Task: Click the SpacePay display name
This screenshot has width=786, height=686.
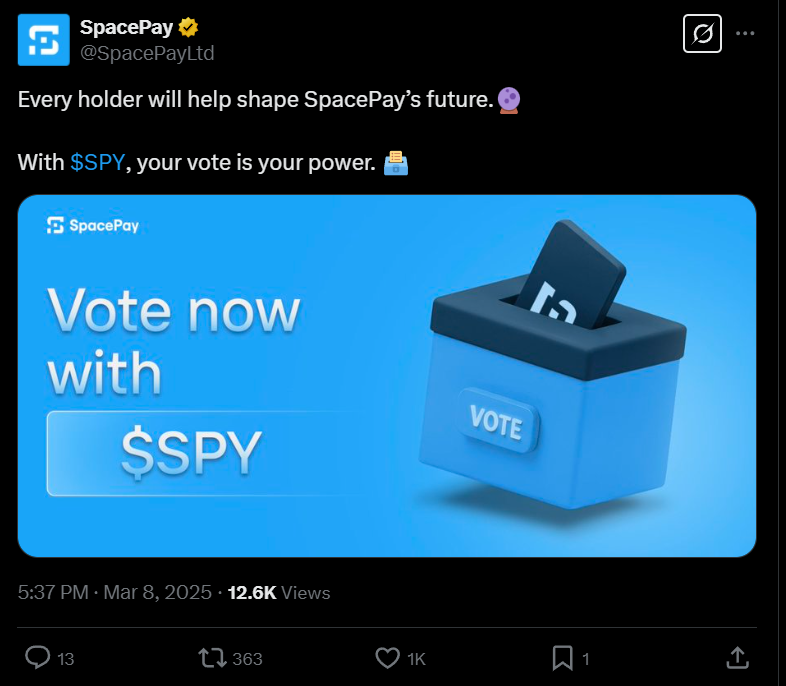Action: click(126, 27)
